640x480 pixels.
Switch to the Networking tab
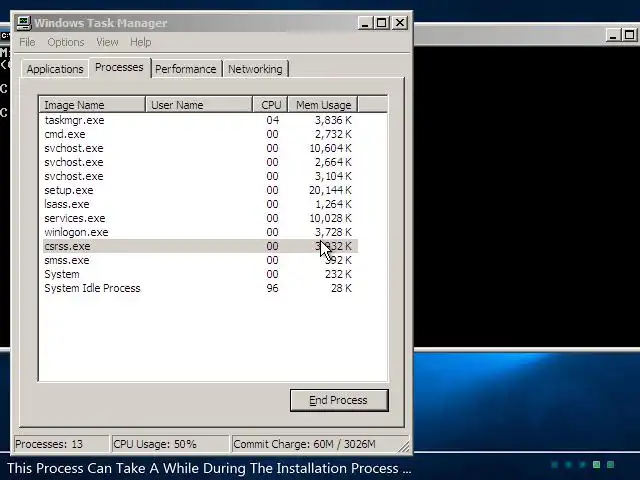tap(255, 69)
